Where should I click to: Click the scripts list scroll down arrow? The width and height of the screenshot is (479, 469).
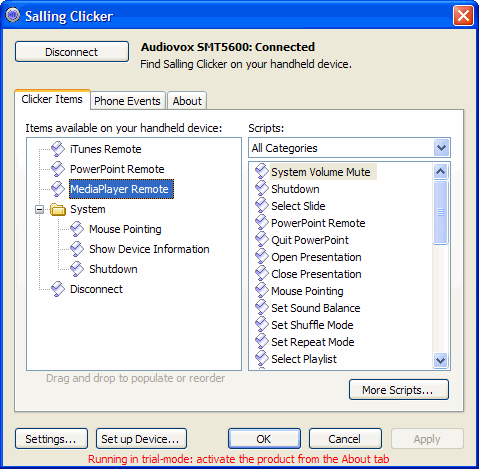coord(441,360)
